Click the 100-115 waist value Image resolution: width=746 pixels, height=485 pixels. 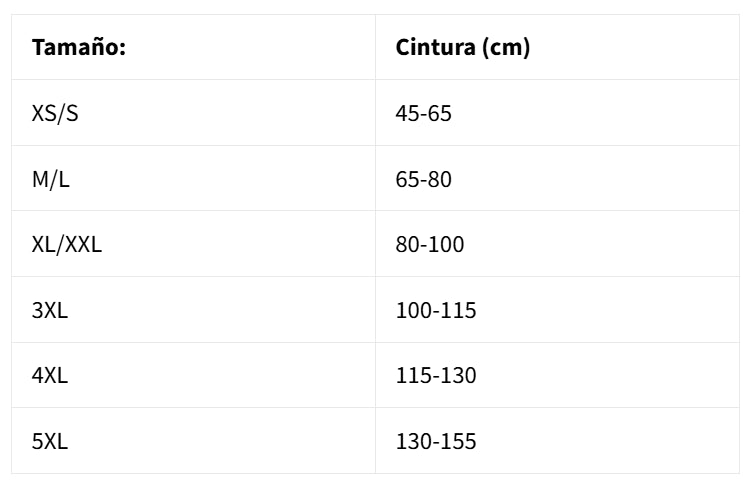tap(436, 311)
